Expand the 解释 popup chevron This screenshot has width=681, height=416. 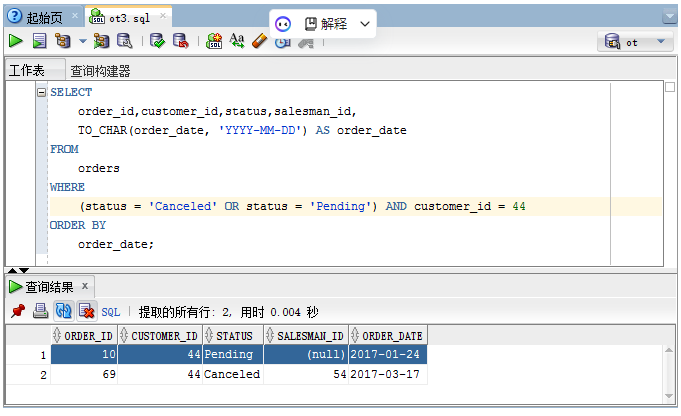pos(364,23)
